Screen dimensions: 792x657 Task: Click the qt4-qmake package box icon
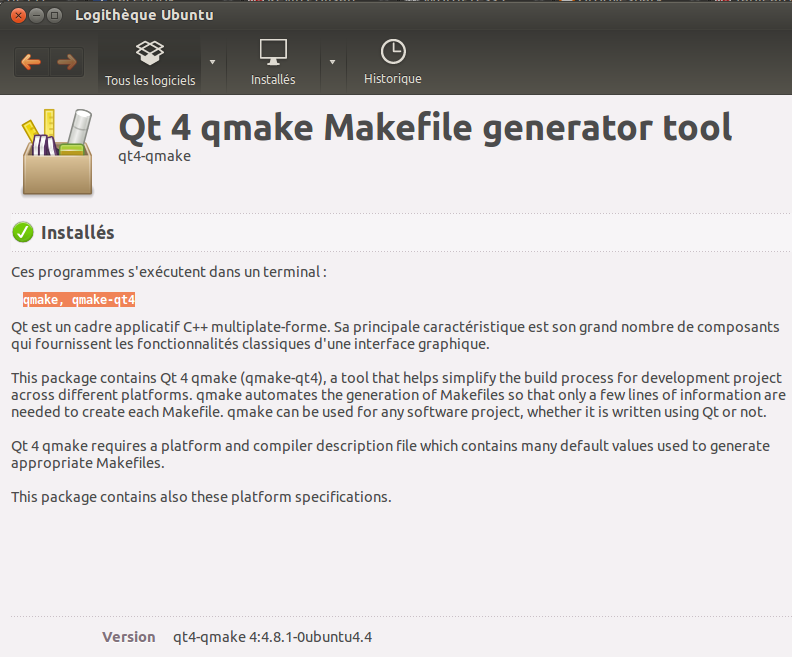click(x=57, y=152)
